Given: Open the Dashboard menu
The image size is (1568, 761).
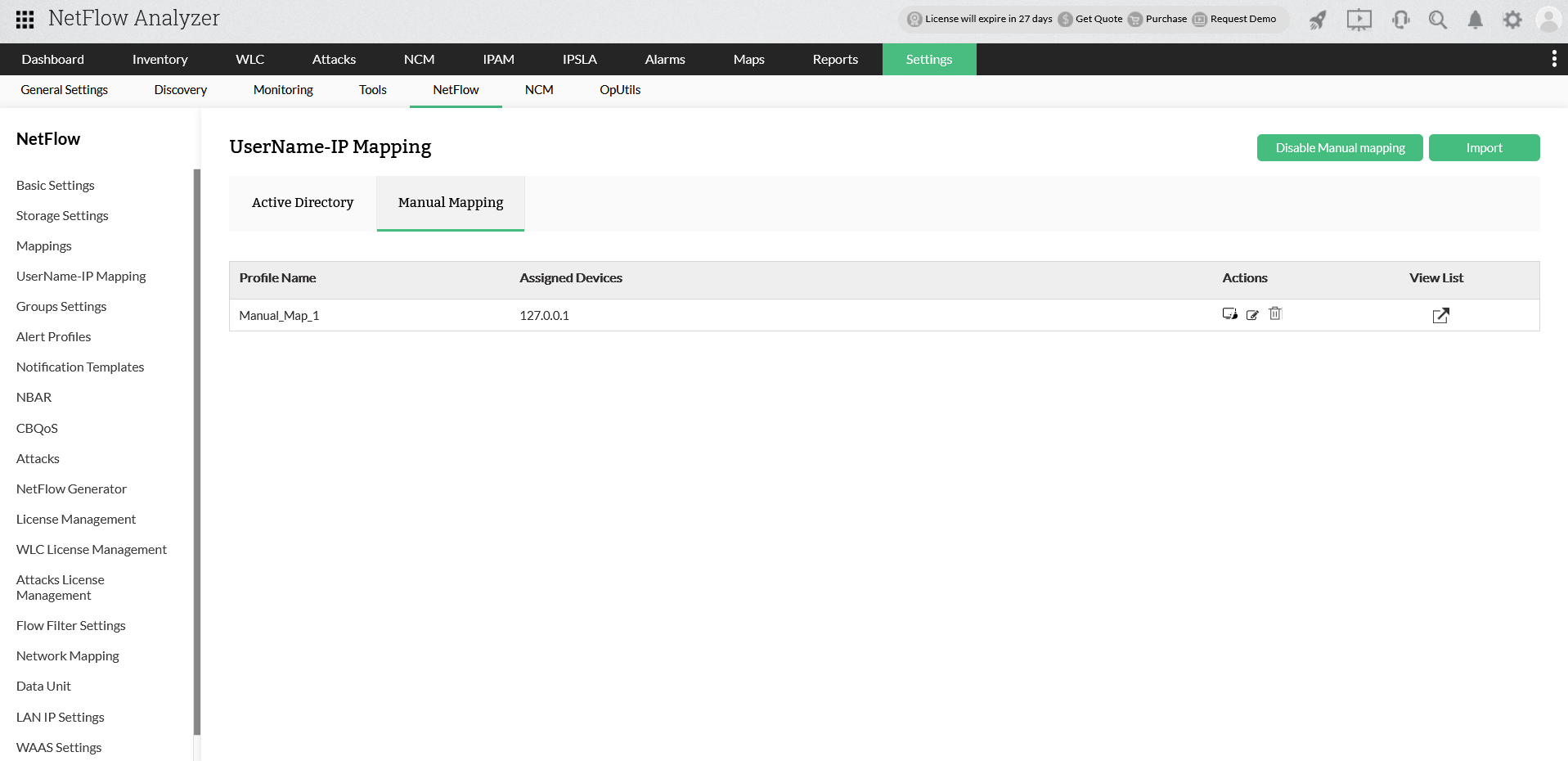Looking at the screenshot, I should [x=53, y=59].
